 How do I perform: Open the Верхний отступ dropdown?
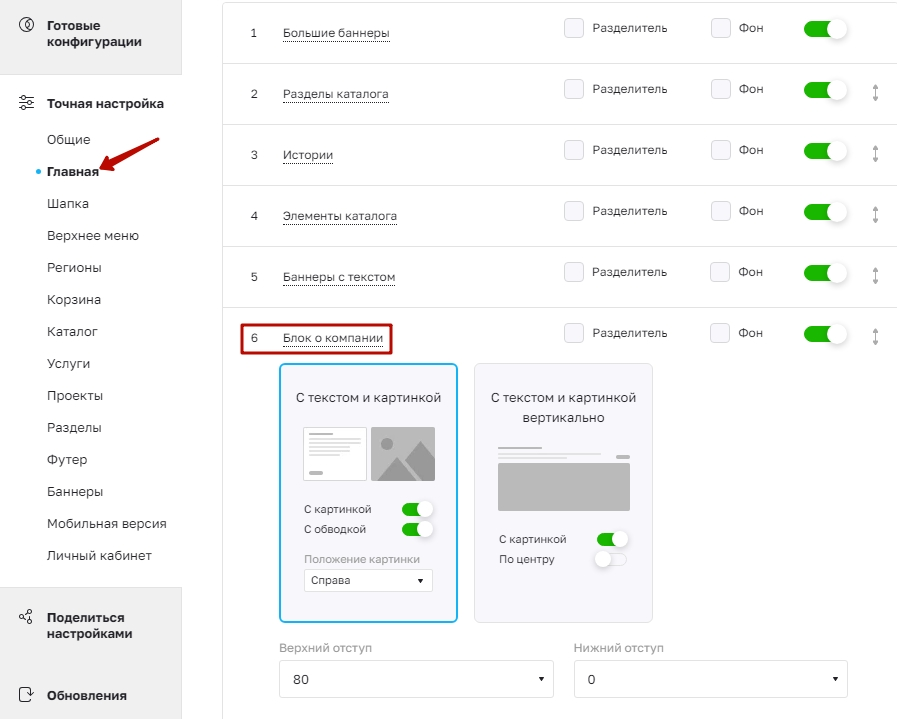[x=416, y=679]
